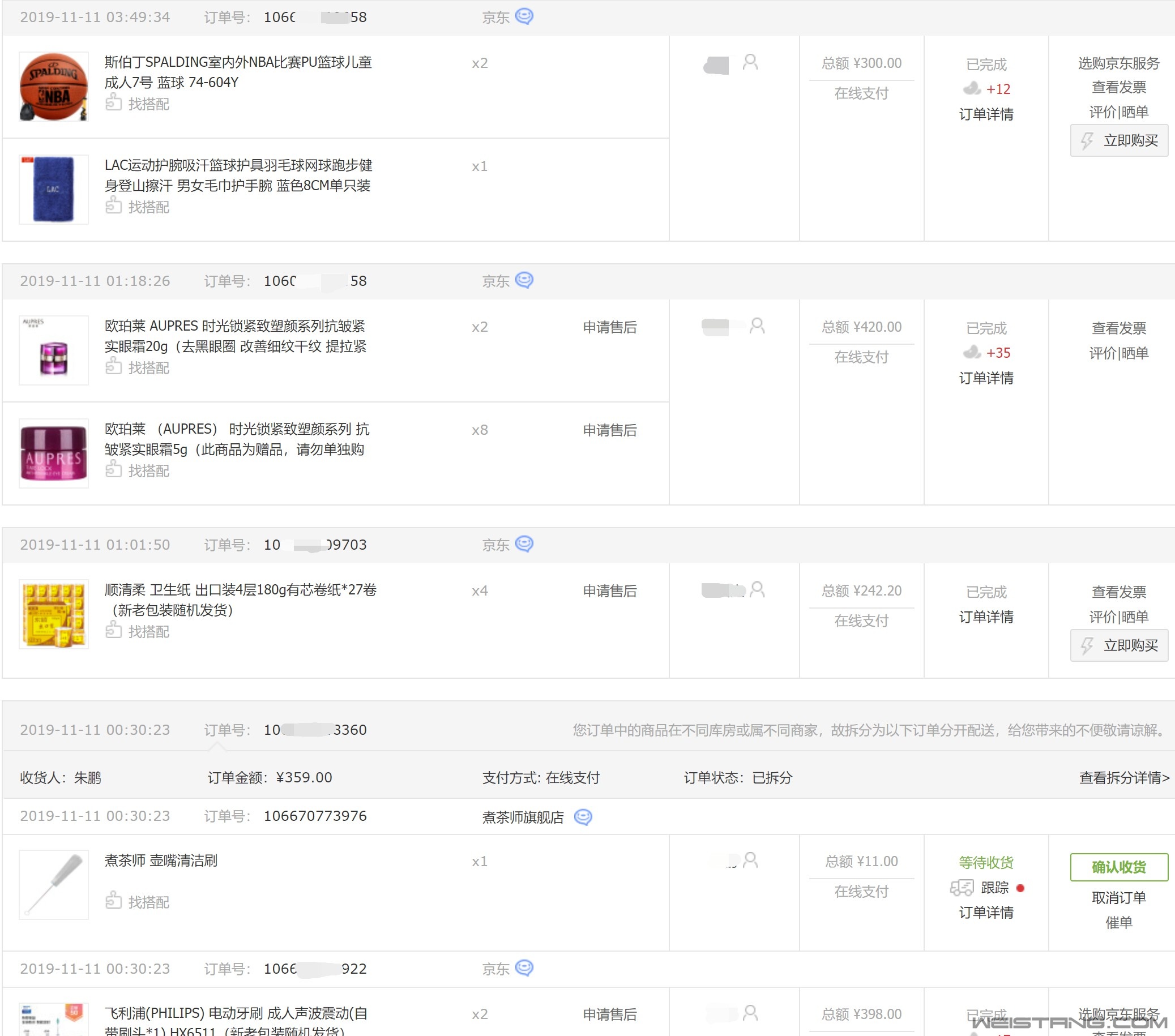Screen dimensions: 1175x1036
Task: Click 立即购买 button for the 顺清柔 order
Action: (1119, 645)
